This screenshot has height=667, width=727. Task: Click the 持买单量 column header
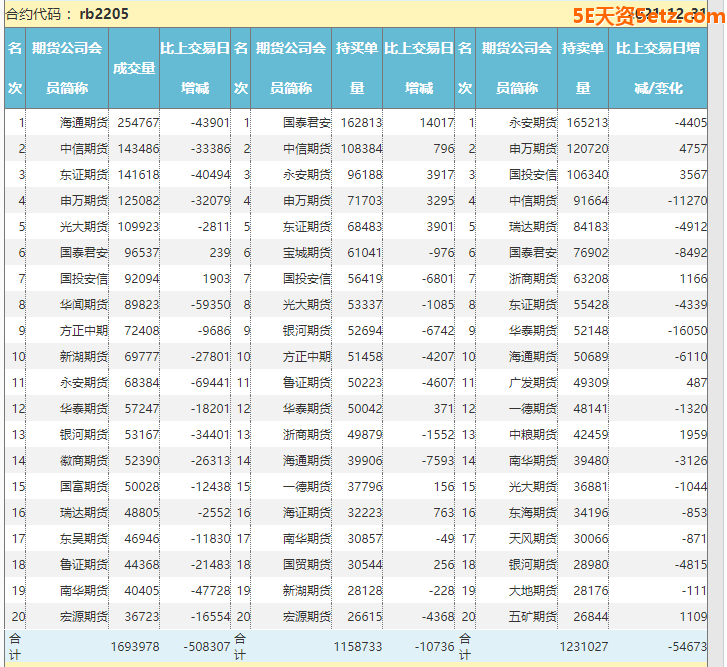click(357, 68)
